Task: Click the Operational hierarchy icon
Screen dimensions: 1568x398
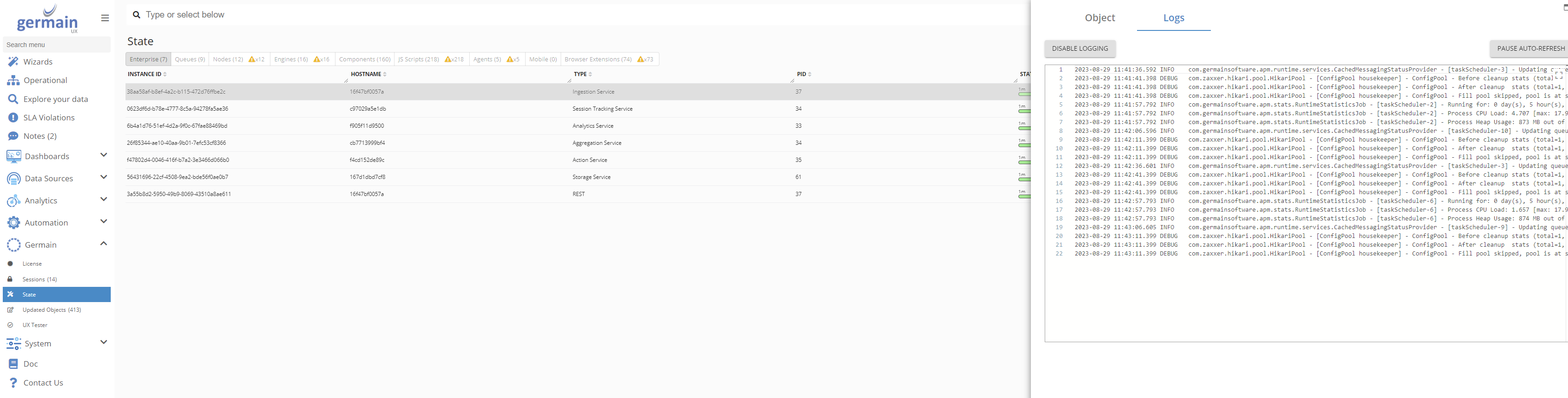Action: (x=13, y=80)
